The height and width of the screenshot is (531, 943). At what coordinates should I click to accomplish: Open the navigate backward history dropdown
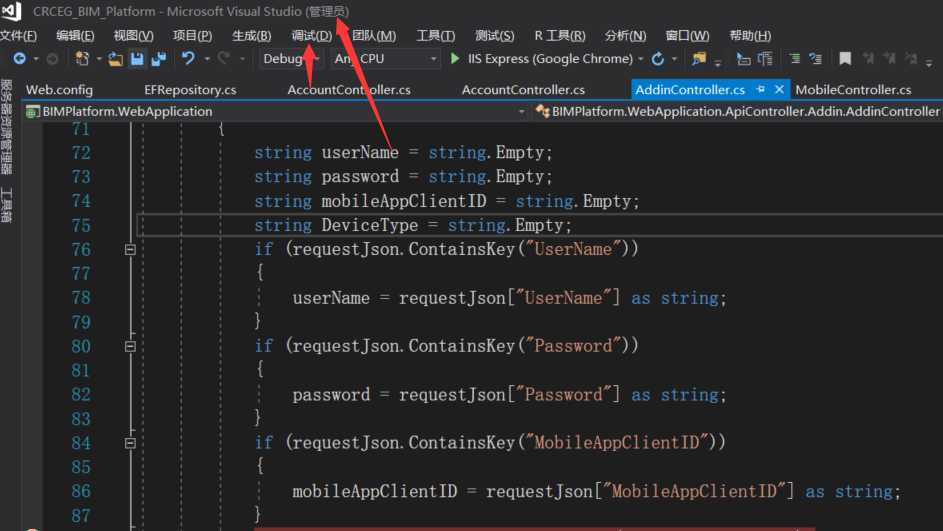tap(35, 59)
